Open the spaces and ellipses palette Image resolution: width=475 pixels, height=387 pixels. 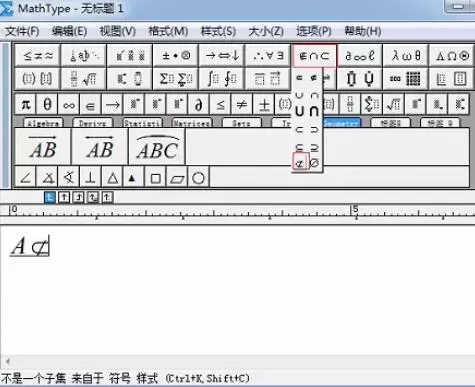[84, 55]
